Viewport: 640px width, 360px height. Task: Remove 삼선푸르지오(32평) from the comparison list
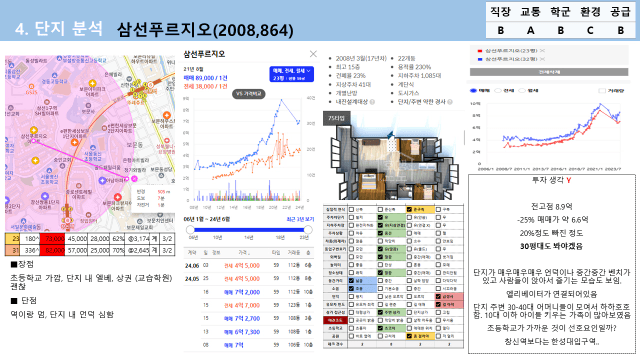pyautogui.click(x=542, y=59)
